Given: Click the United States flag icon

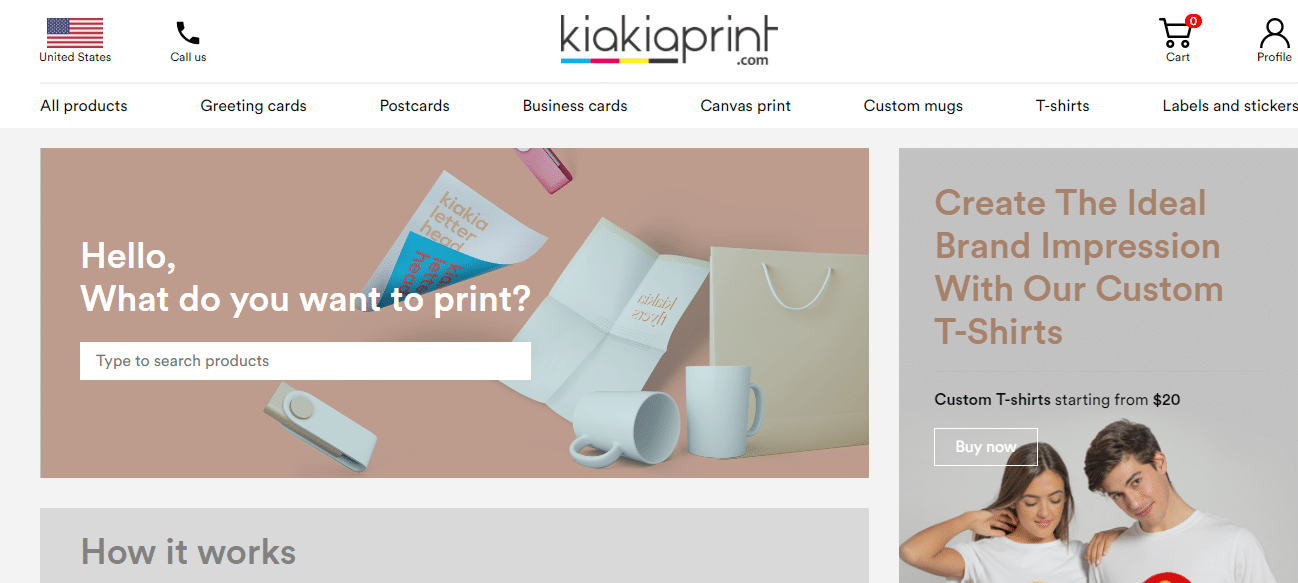Looking at the screenshot, I should (75, 33).
